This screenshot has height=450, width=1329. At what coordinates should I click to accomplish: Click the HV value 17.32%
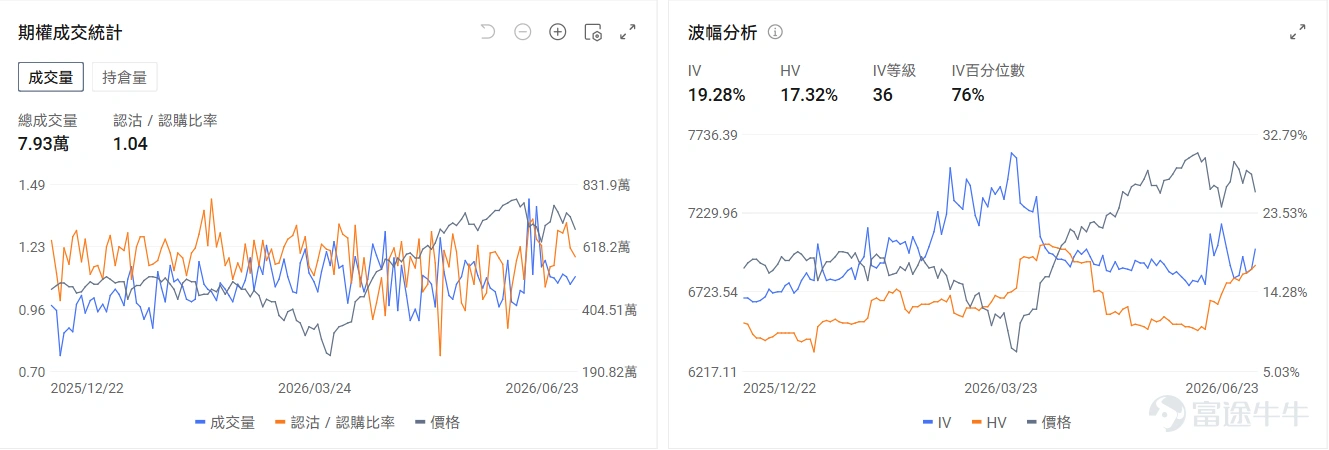point(809,95)
